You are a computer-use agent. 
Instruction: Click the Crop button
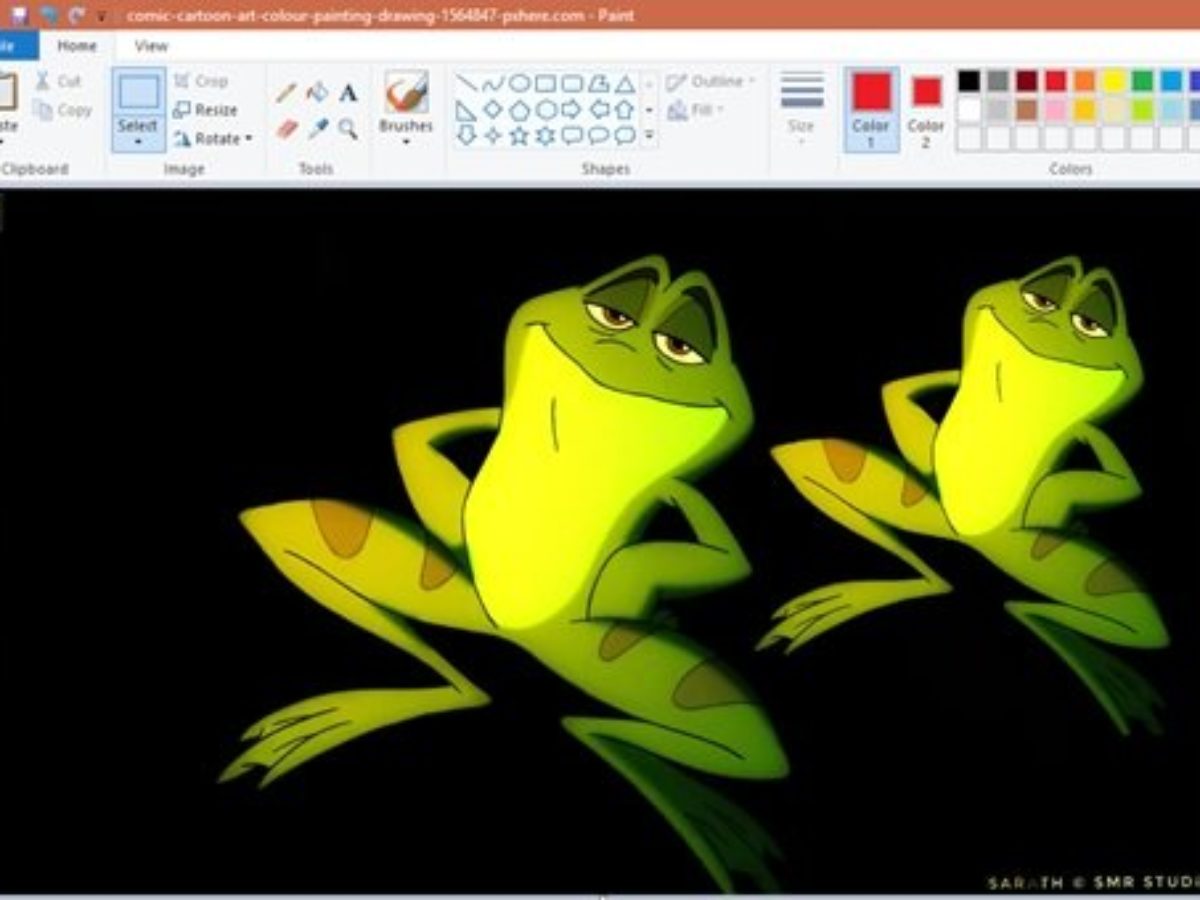coord(201,81)
